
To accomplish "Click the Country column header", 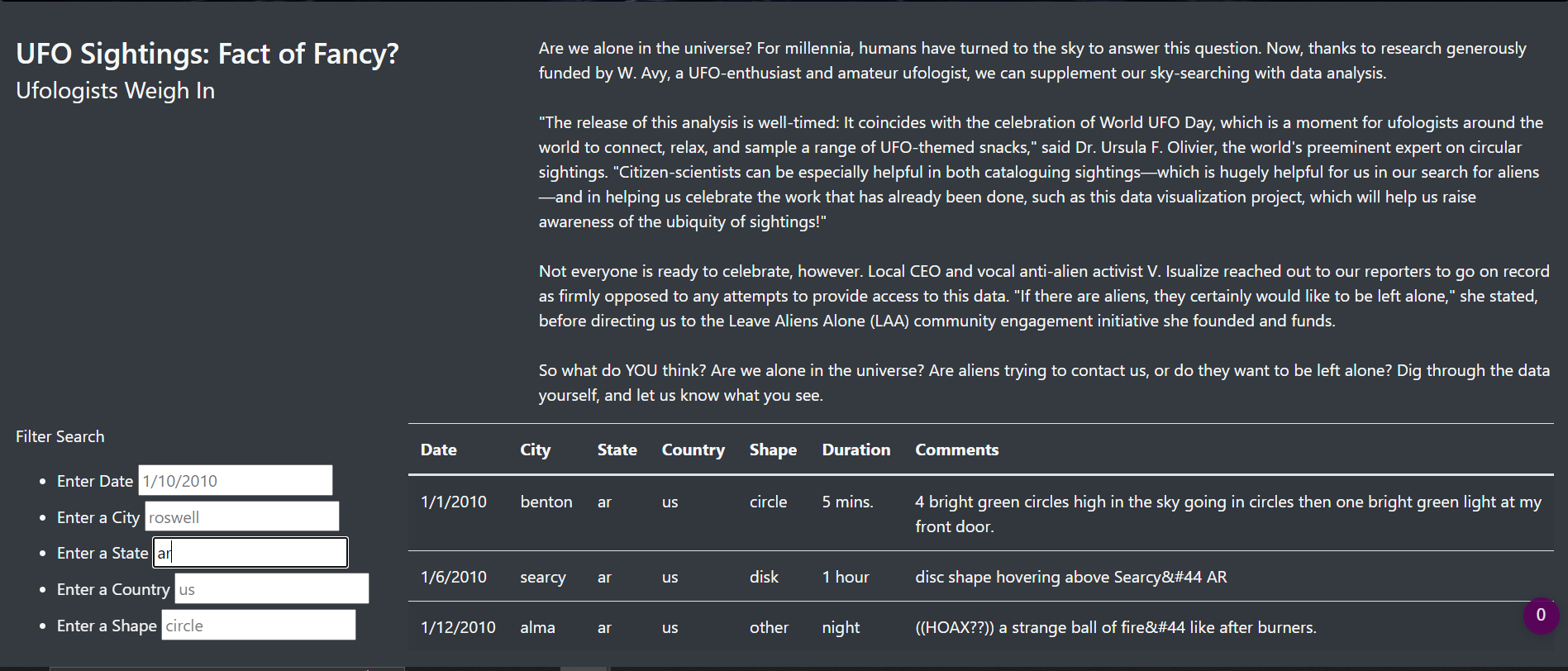I will (x=693, y=450).
